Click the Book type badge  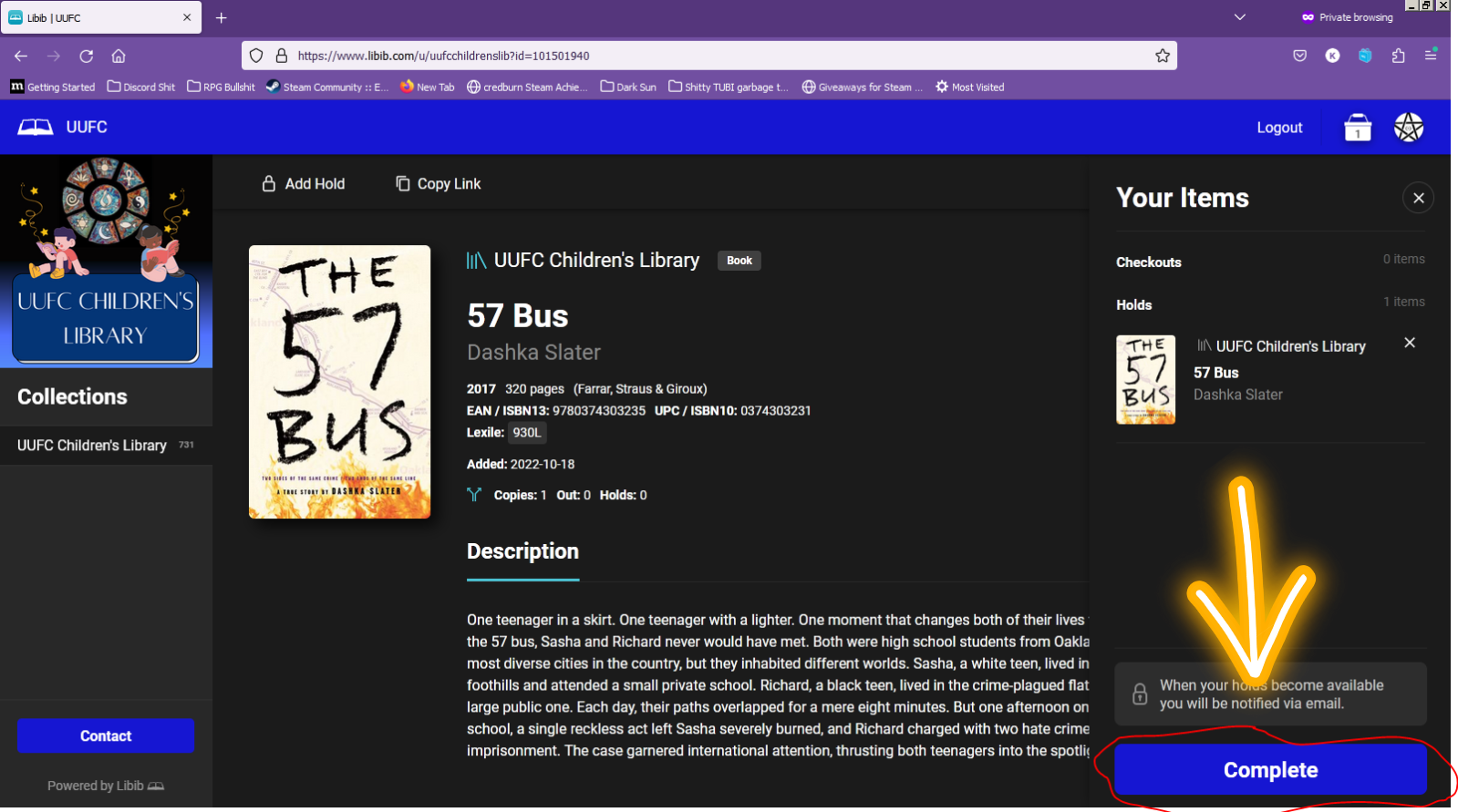tap(739, 261)
